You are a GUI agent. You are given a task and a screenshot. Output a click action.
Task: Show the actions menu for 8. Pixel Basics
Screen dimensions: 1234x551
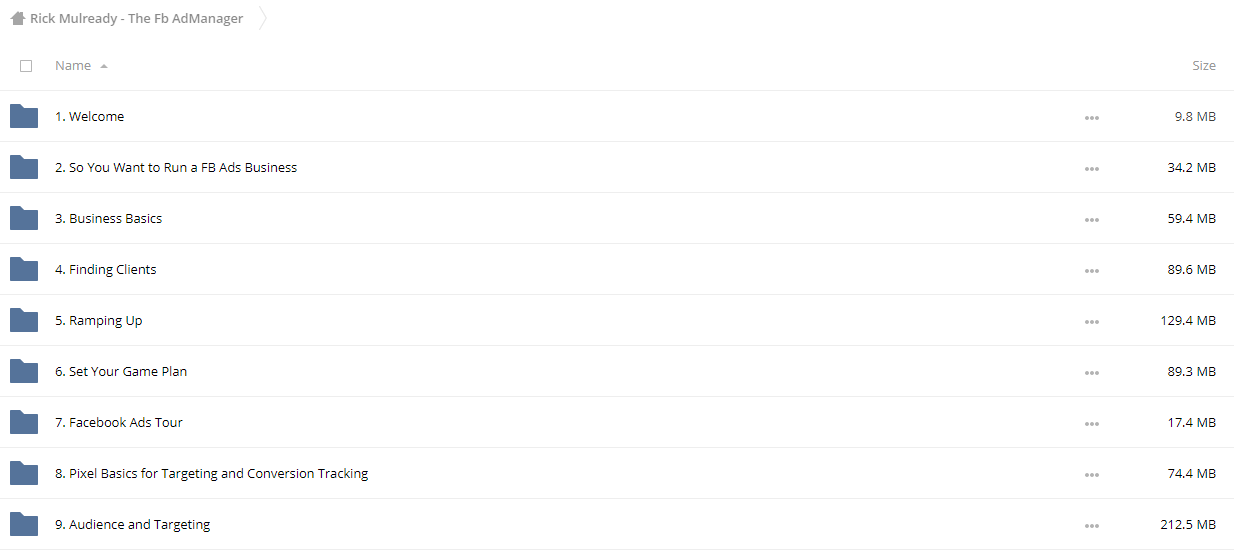click(1091, 474)
